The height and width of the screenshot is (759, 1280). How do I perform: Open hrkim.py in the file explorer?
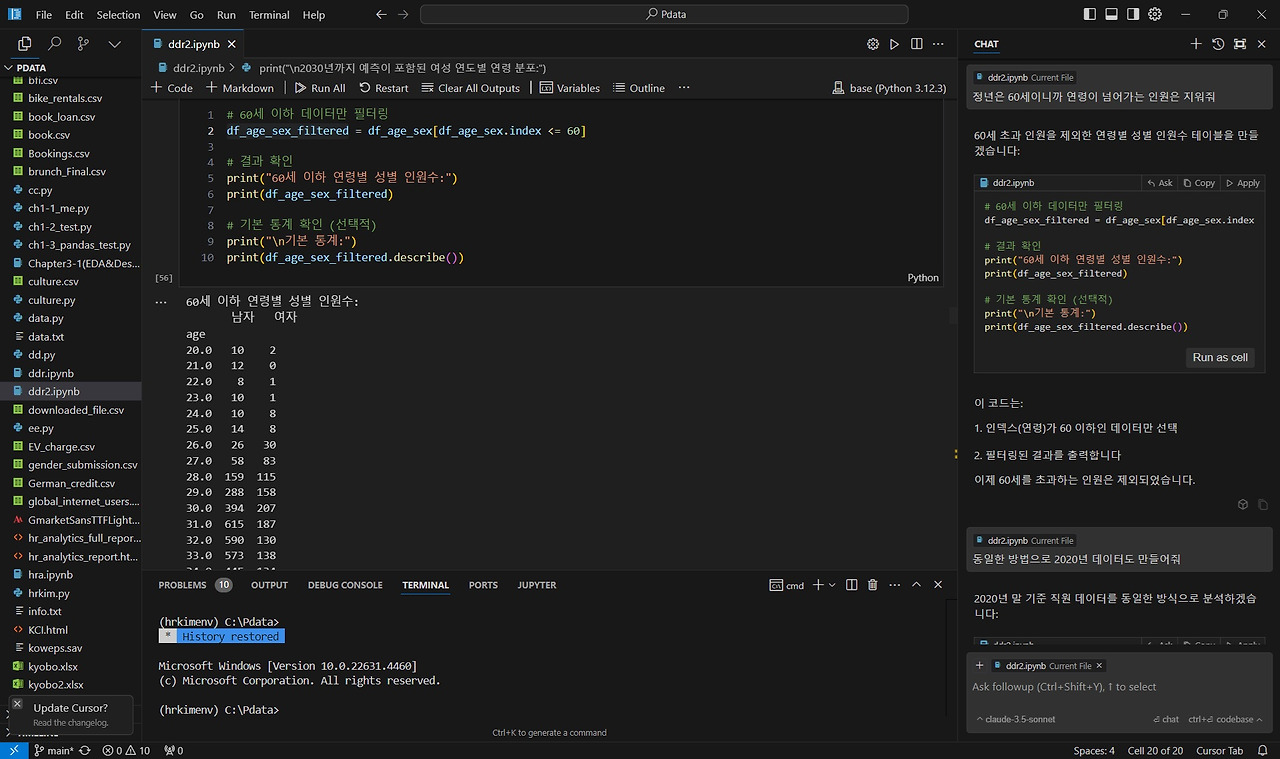tap(49, 593)
